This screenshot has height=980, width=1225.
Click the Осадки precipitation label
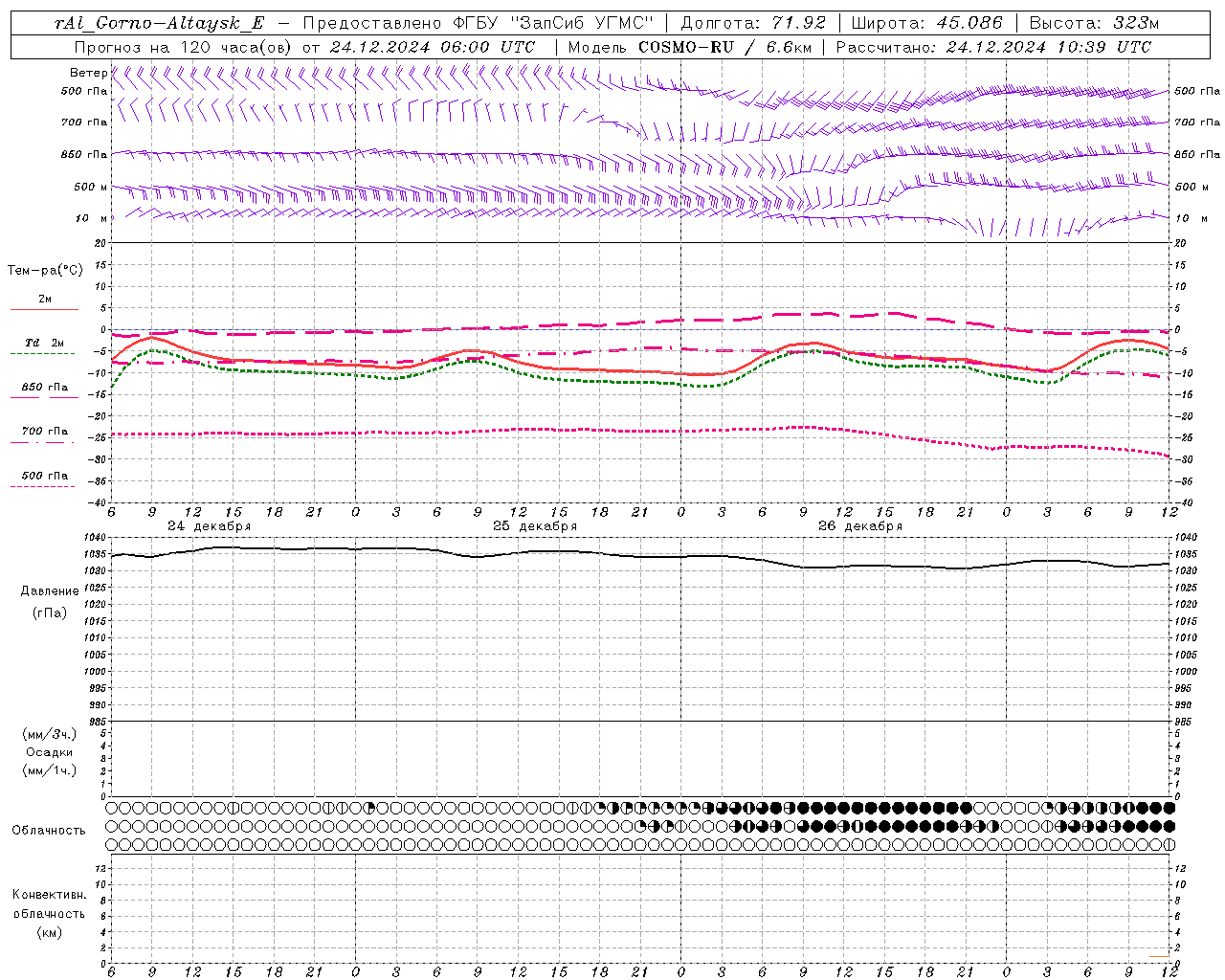(x=50, y=752)
